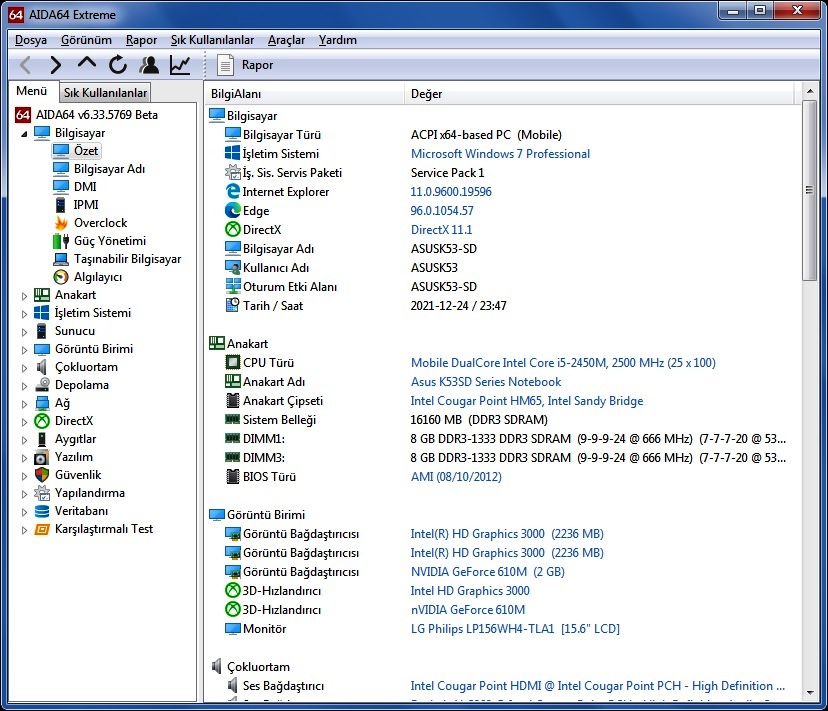
Task: Click the Edge browser icon row
Action: tap(233, 211)
